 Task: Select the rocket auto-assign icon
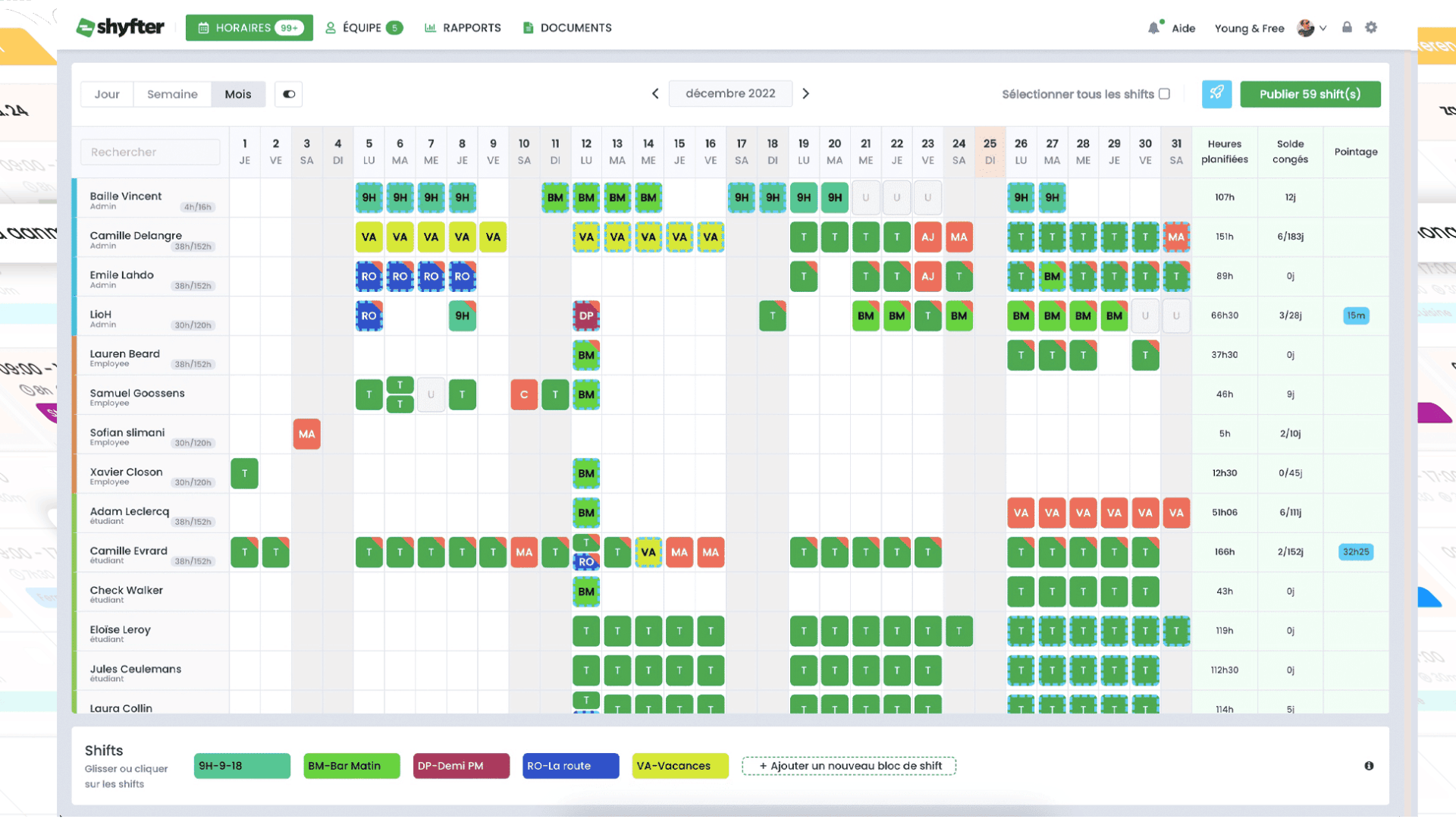coord(1216,94)
